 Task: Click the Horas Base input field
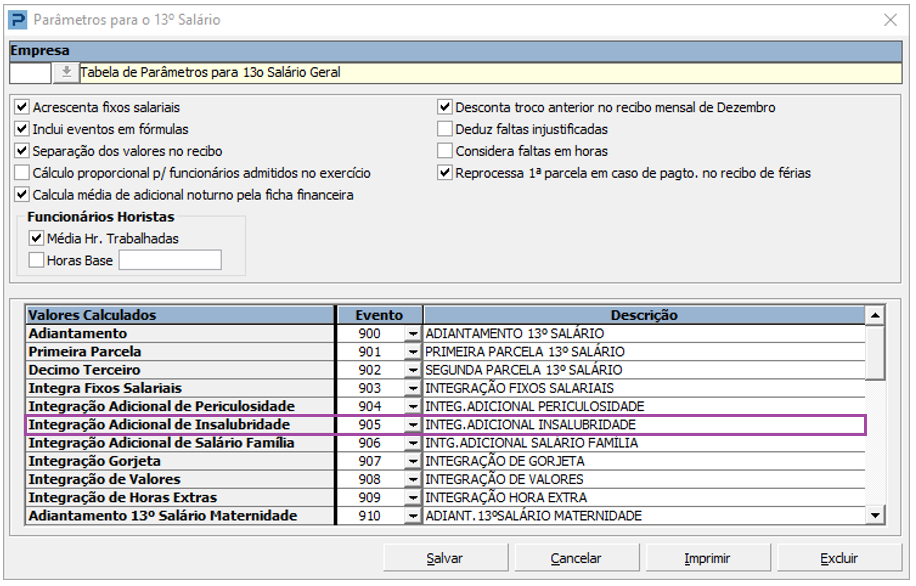pos(170,260)
